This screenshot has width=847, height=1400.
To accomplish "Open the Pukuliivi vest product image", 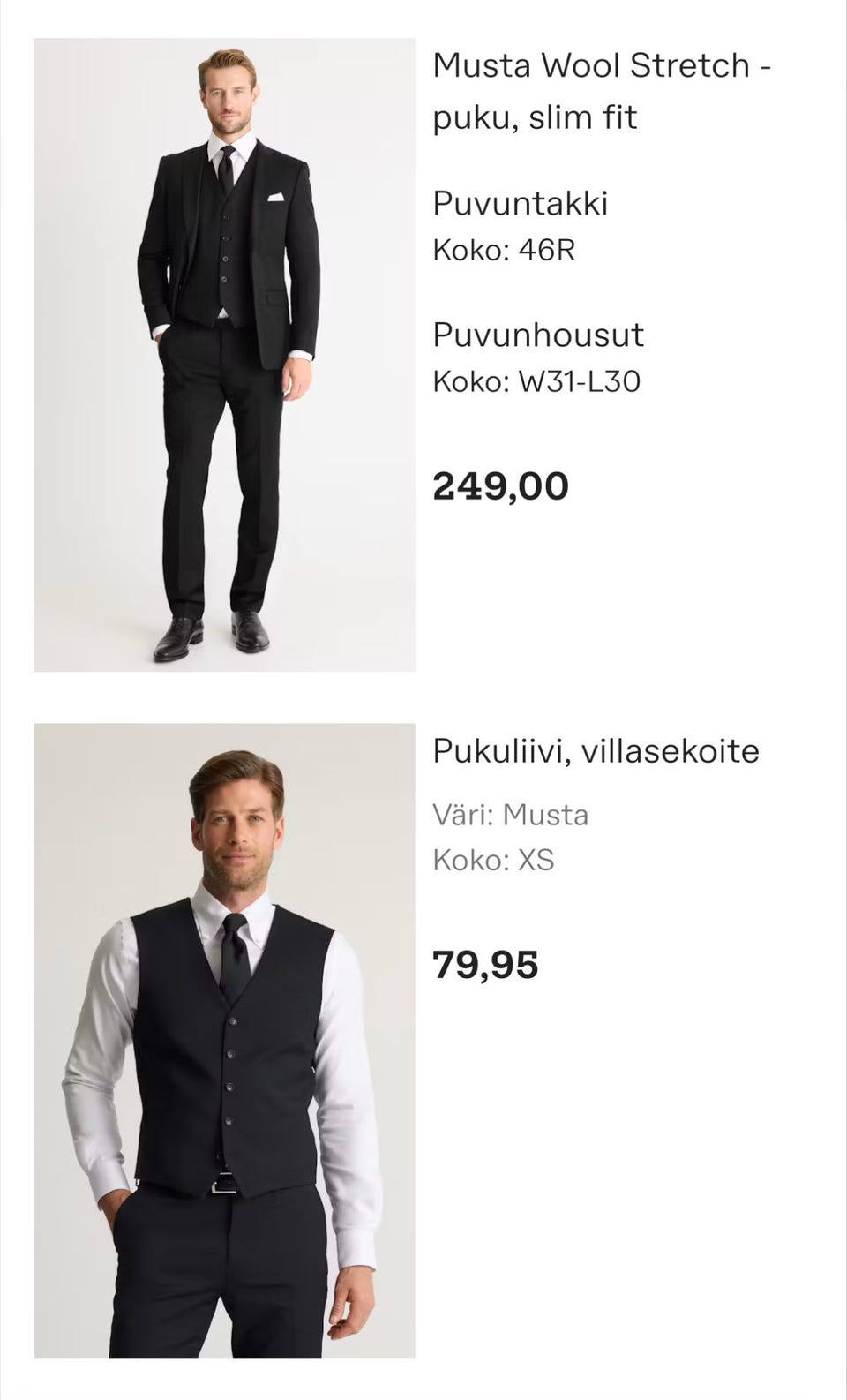I will pyautogui.click(x=224, y=1040).
